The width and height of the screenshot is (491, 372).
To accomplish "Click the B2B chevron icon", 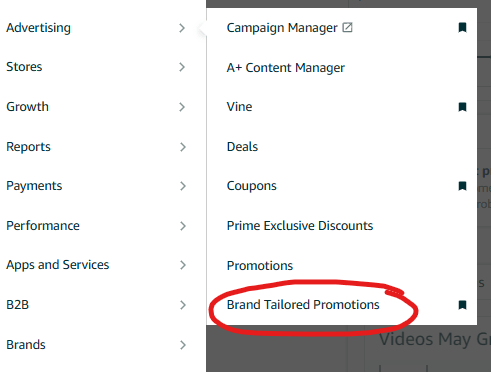I will (183, 305).
